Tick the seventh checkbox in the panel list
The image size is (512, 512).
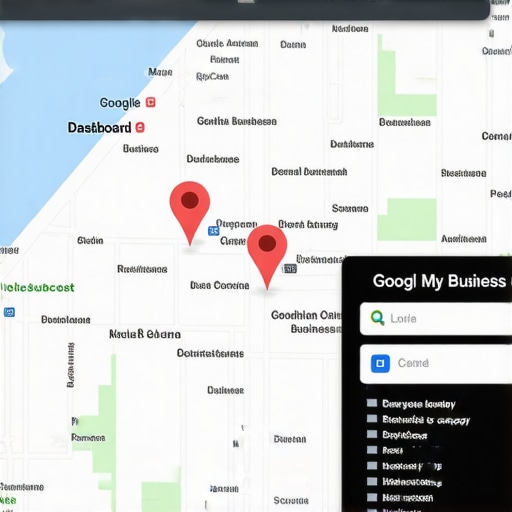372,497
